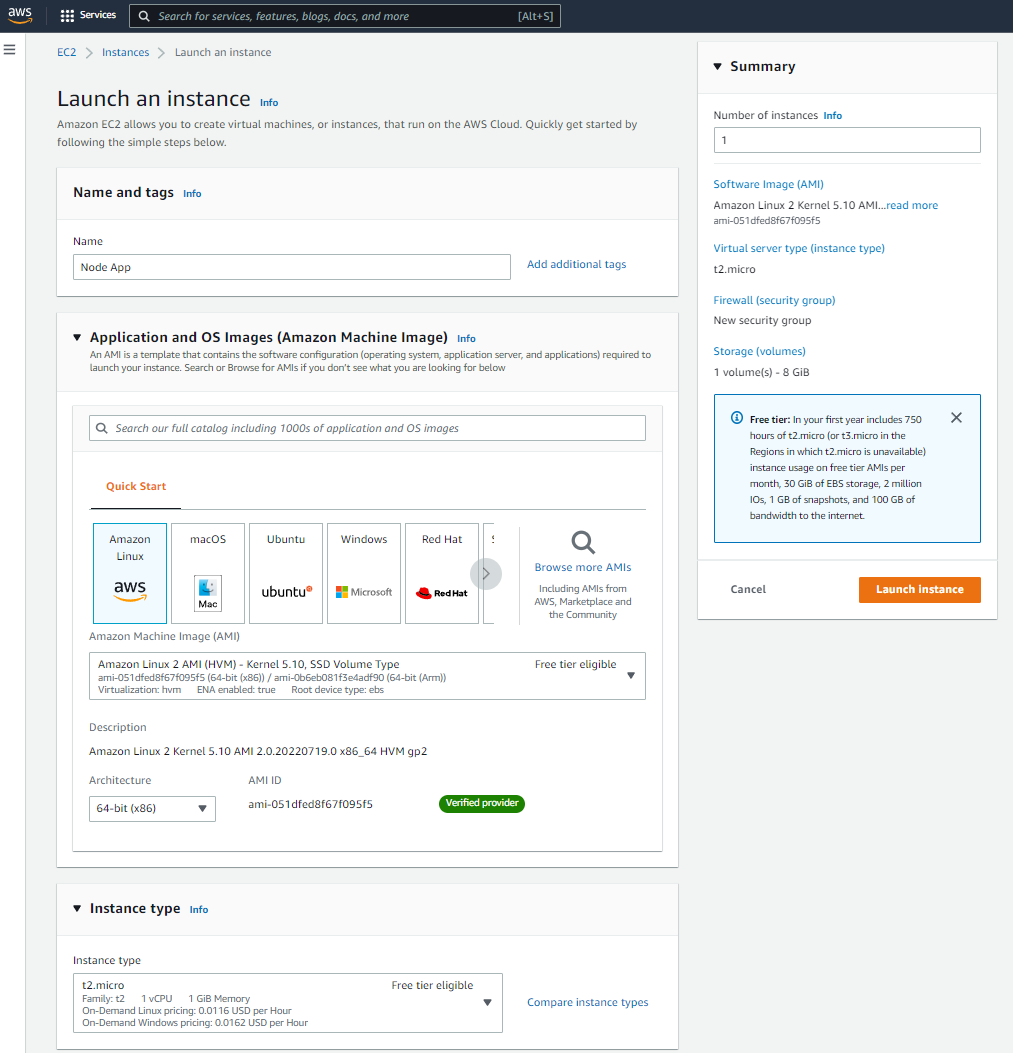Open Info link next to Launch an instance
Image resolution: width=1013 pixels, height=1053 pixels.
(x=269, y=103)
